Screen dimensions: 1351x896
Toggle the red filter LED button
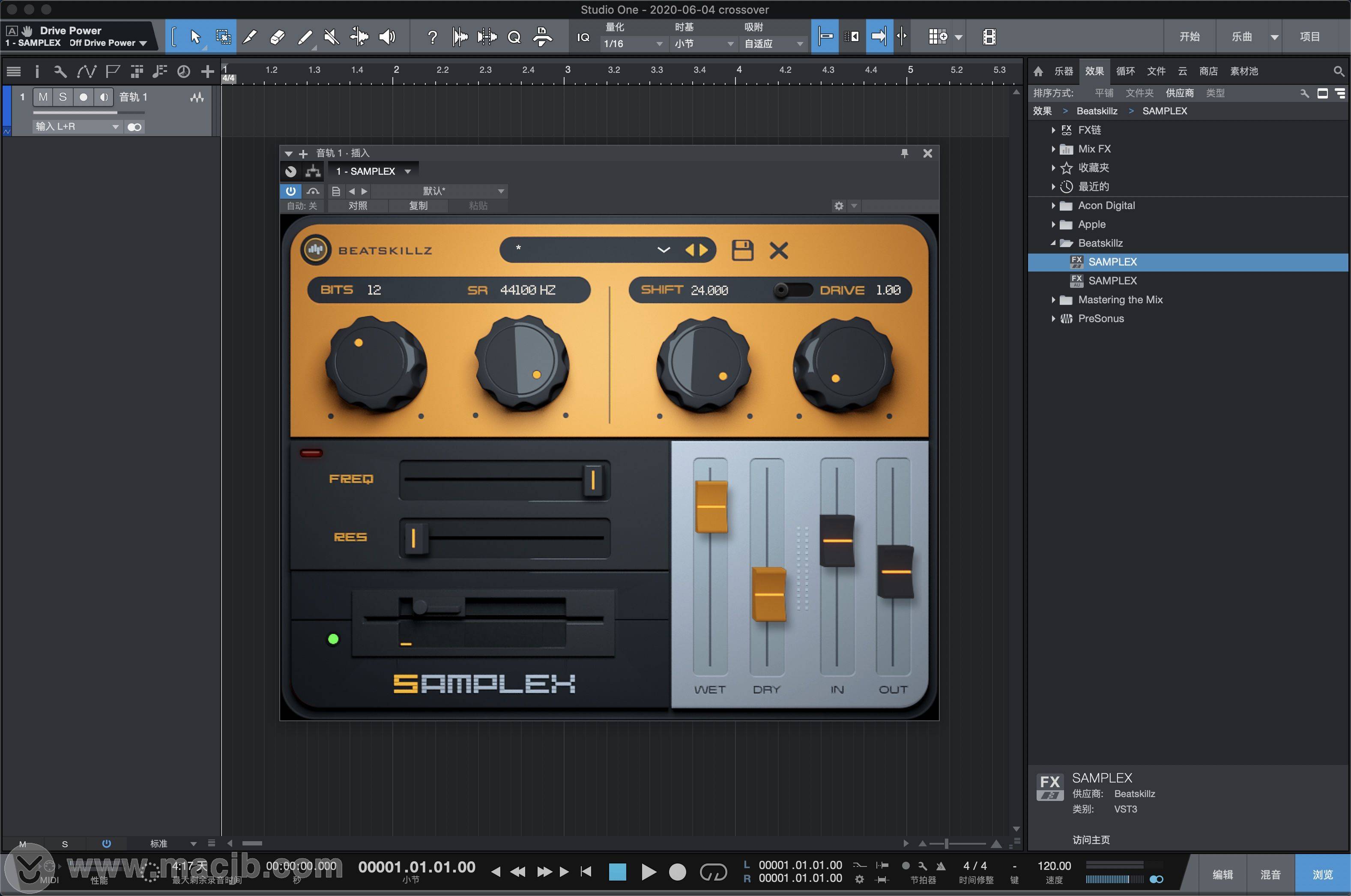[311, 453]
